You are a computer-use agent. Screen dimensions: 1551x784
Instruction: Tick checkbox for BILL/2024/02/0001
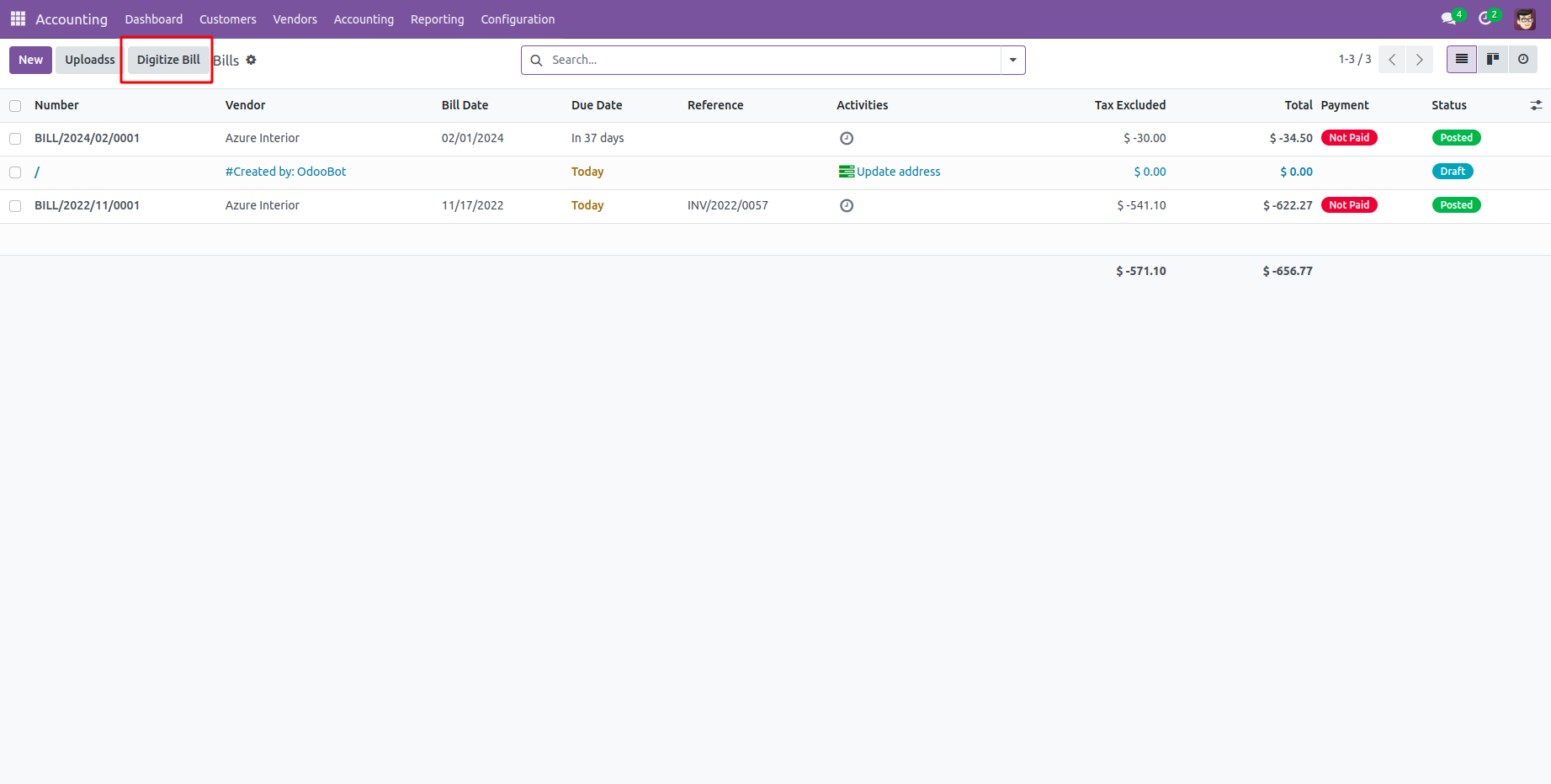15,139
